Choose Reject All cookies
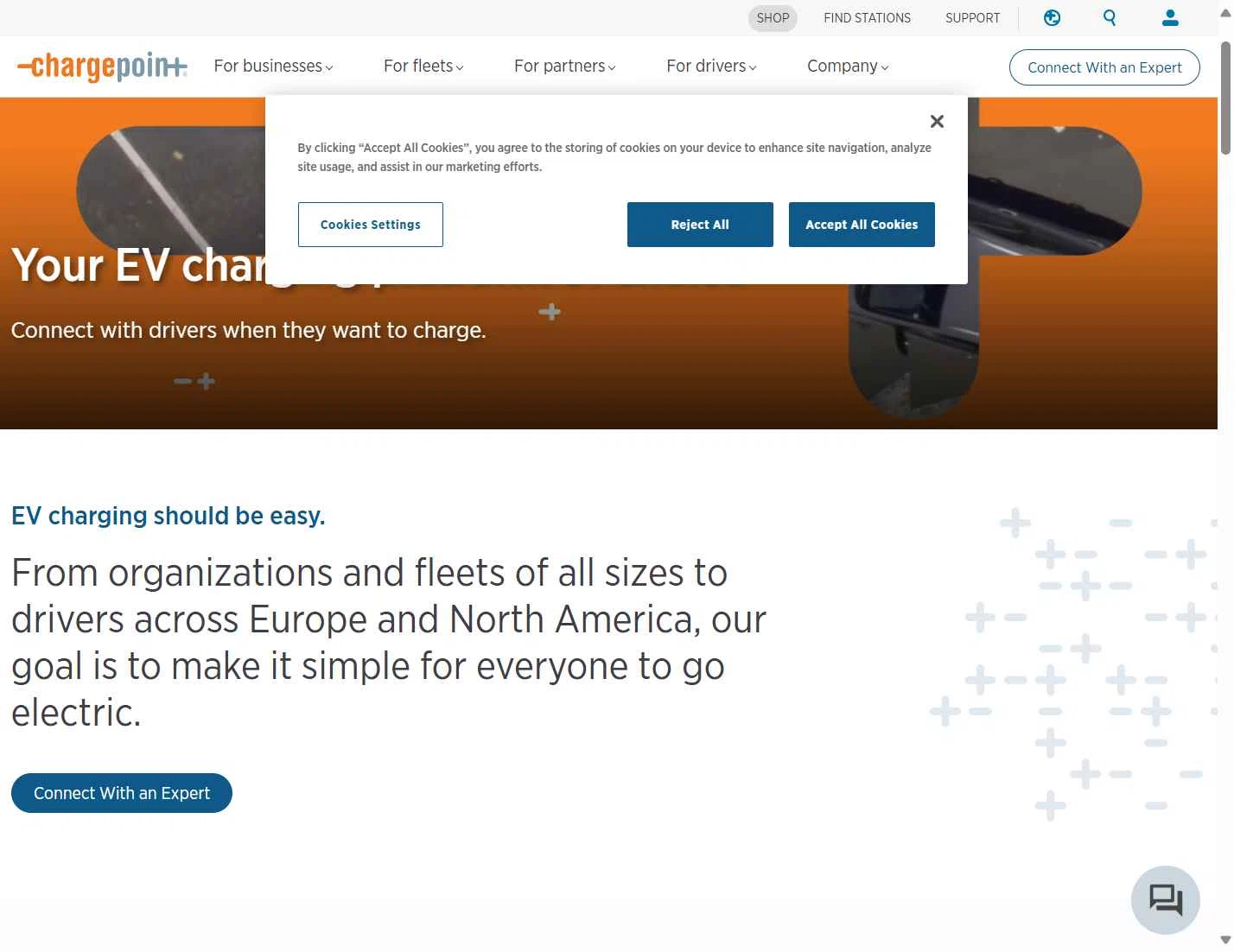This screenshot has width=1234, height=952. [x=700, y=225]
